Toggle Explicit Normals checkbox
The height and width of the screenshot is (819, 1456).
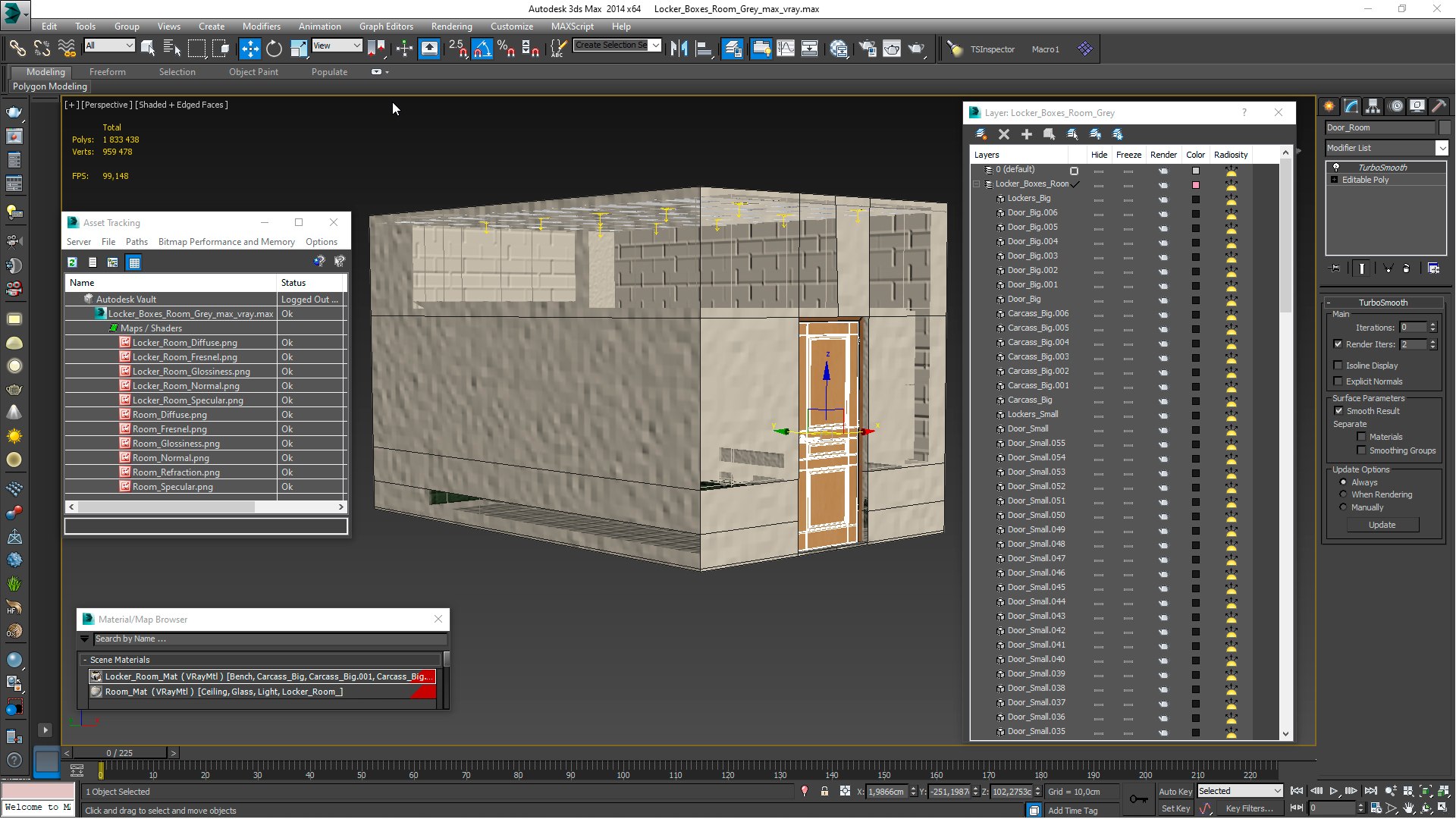tap(1338, 381)
